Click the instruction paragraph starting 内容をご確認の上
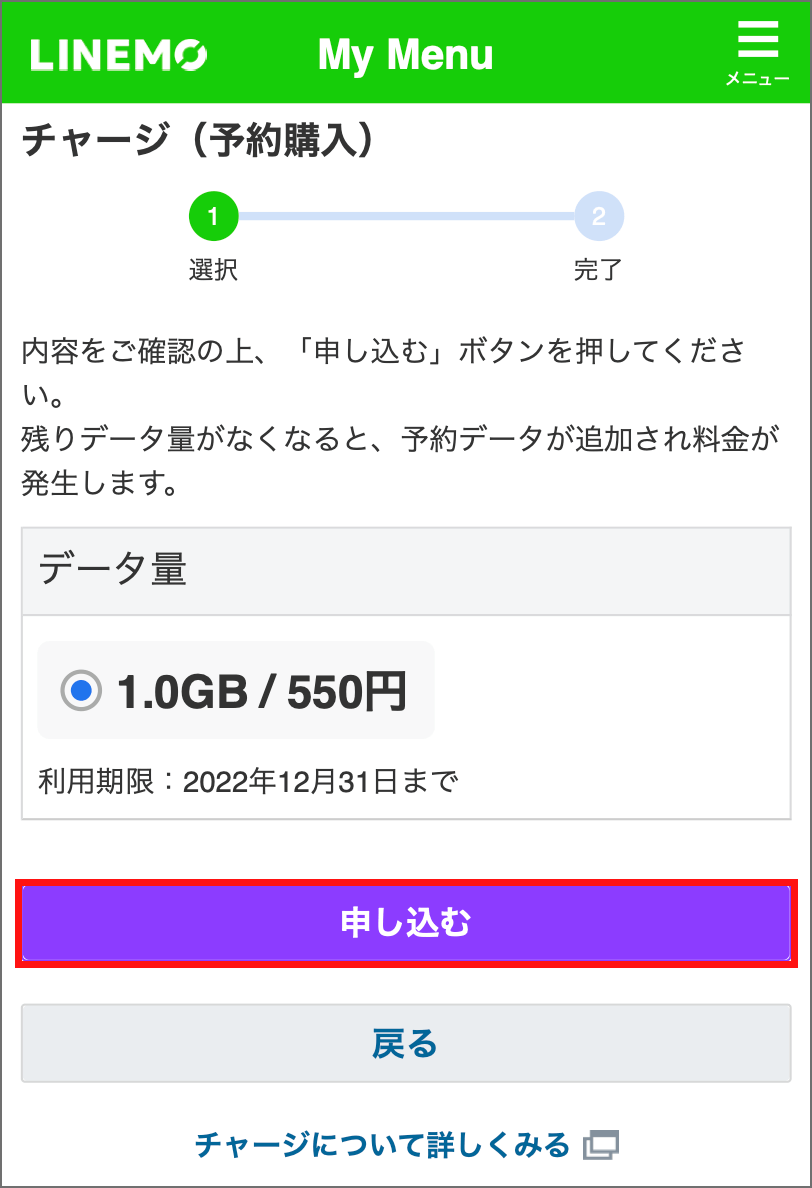 click(384, 372)
